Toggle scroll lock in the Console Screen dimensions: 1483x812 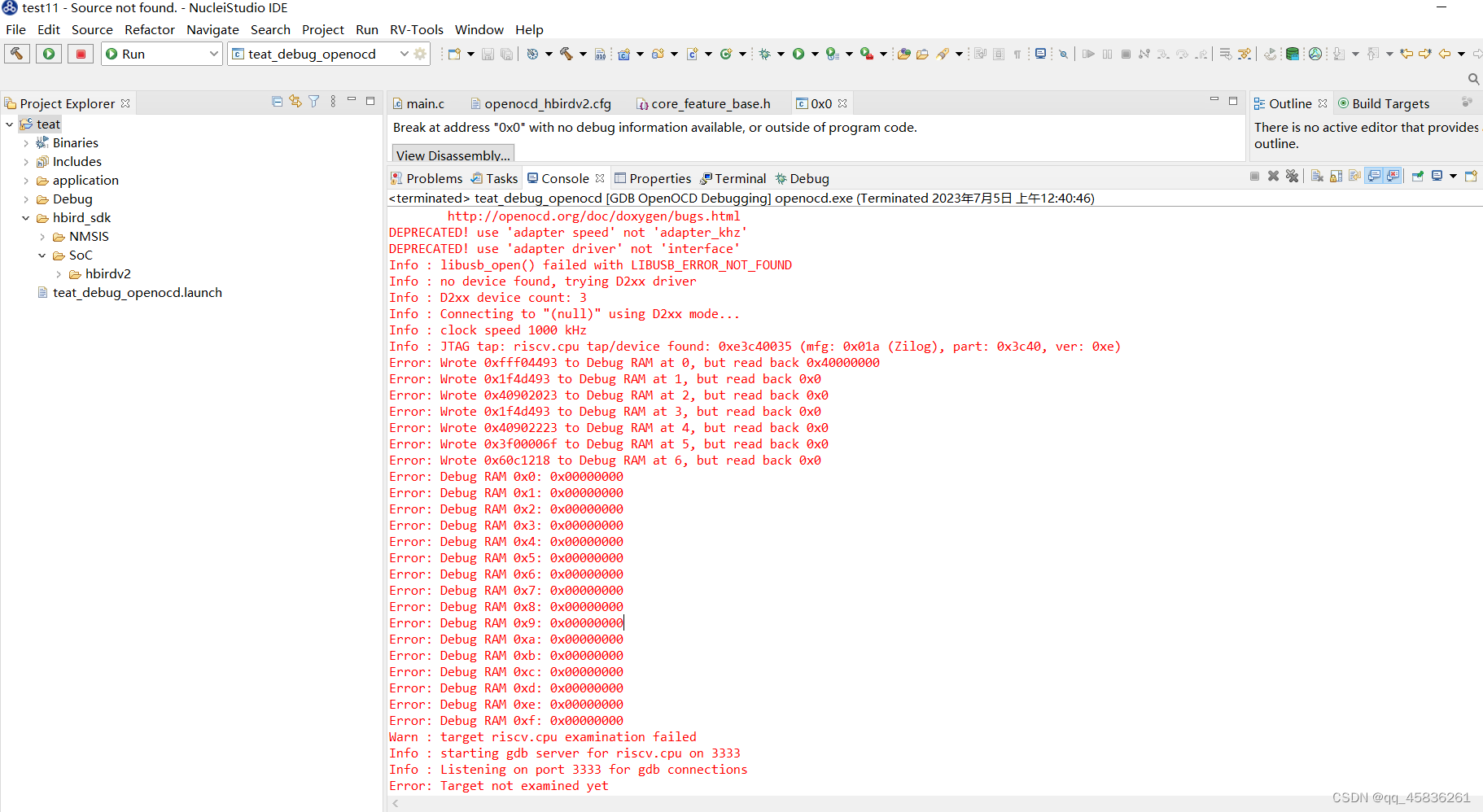tap(1336, 176)
